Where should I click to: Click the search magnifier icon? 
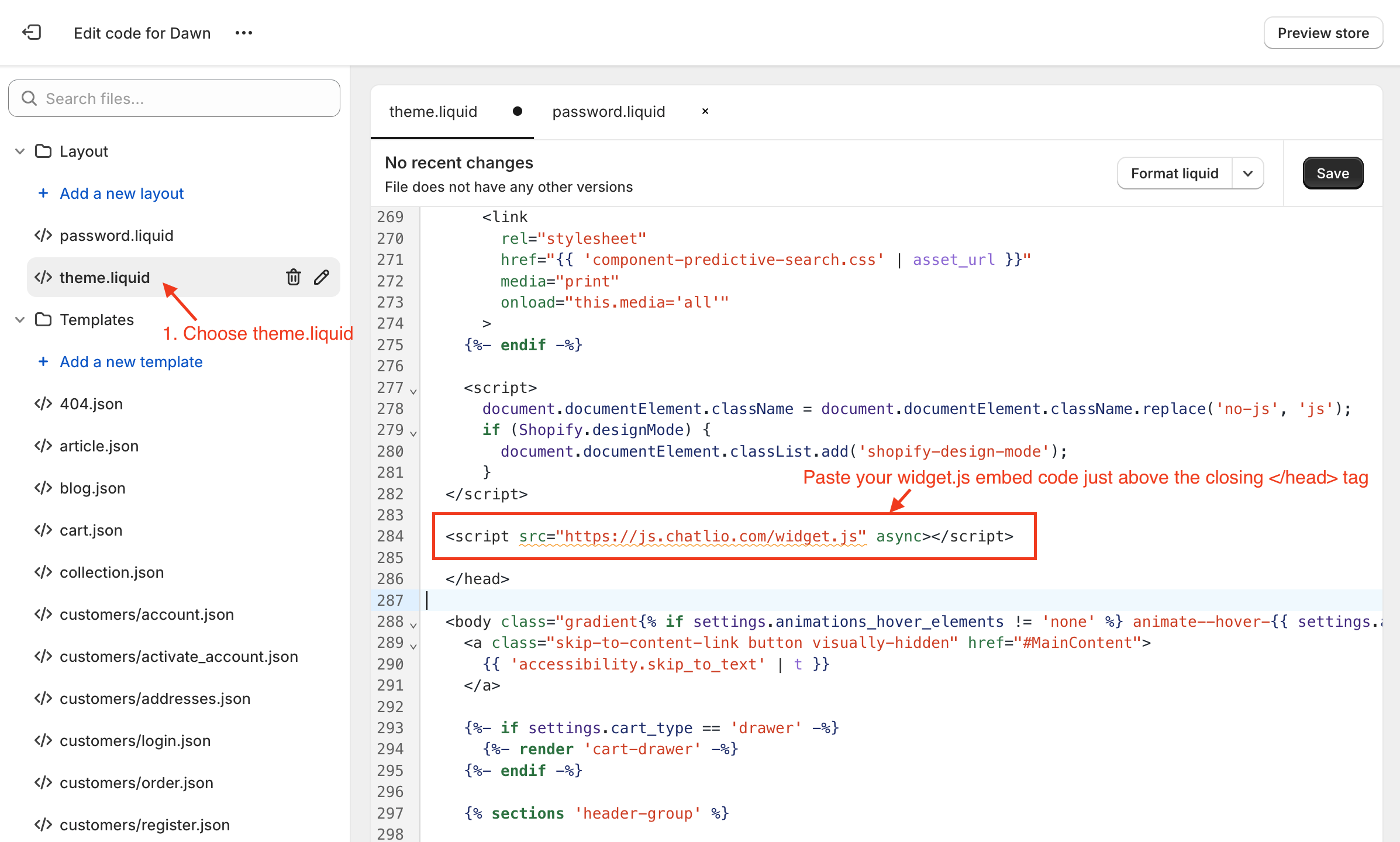click(x=29, y=98)
